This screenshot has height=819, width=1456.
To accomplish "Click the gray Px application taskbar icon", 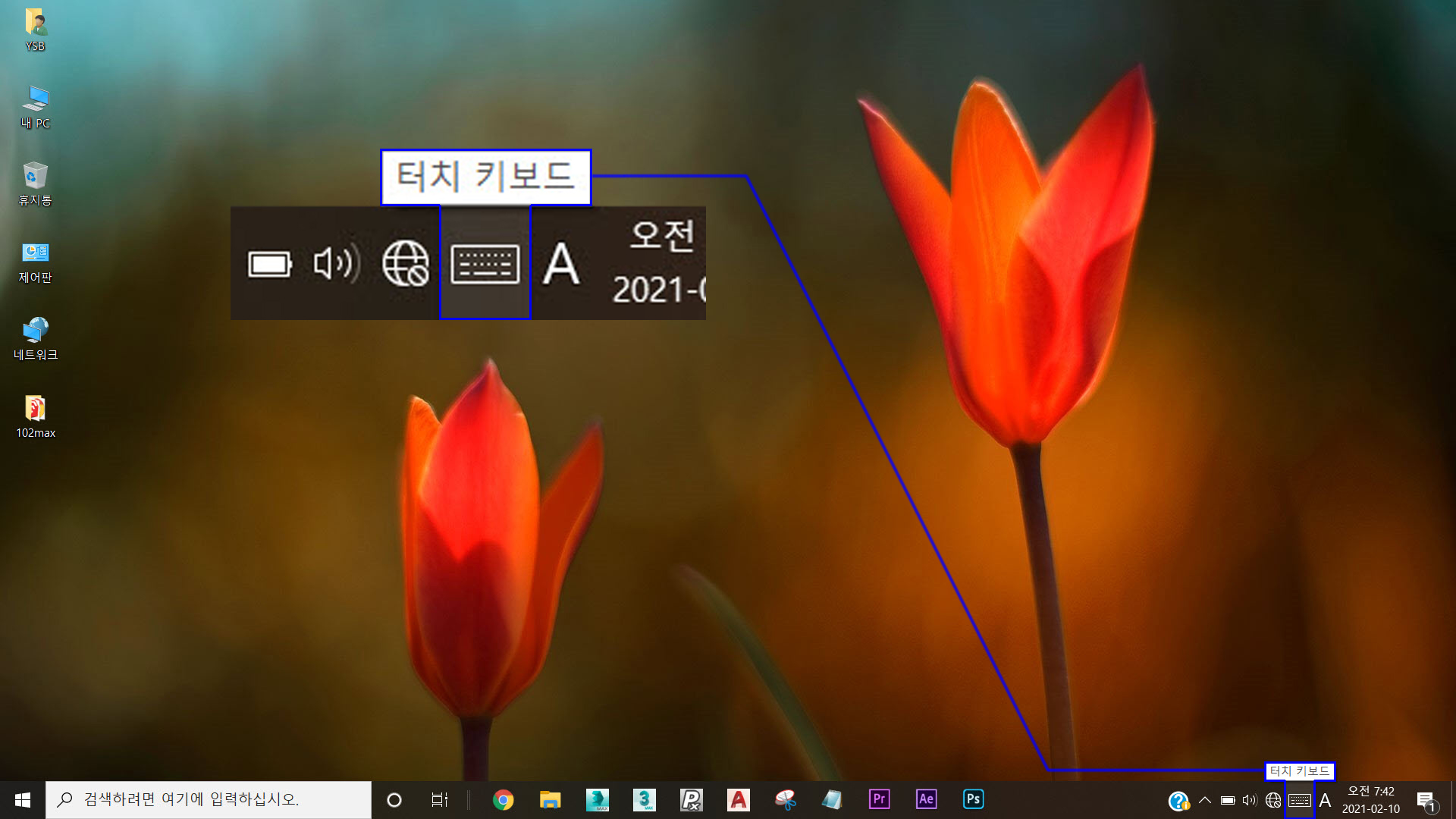I will [691, 800].
